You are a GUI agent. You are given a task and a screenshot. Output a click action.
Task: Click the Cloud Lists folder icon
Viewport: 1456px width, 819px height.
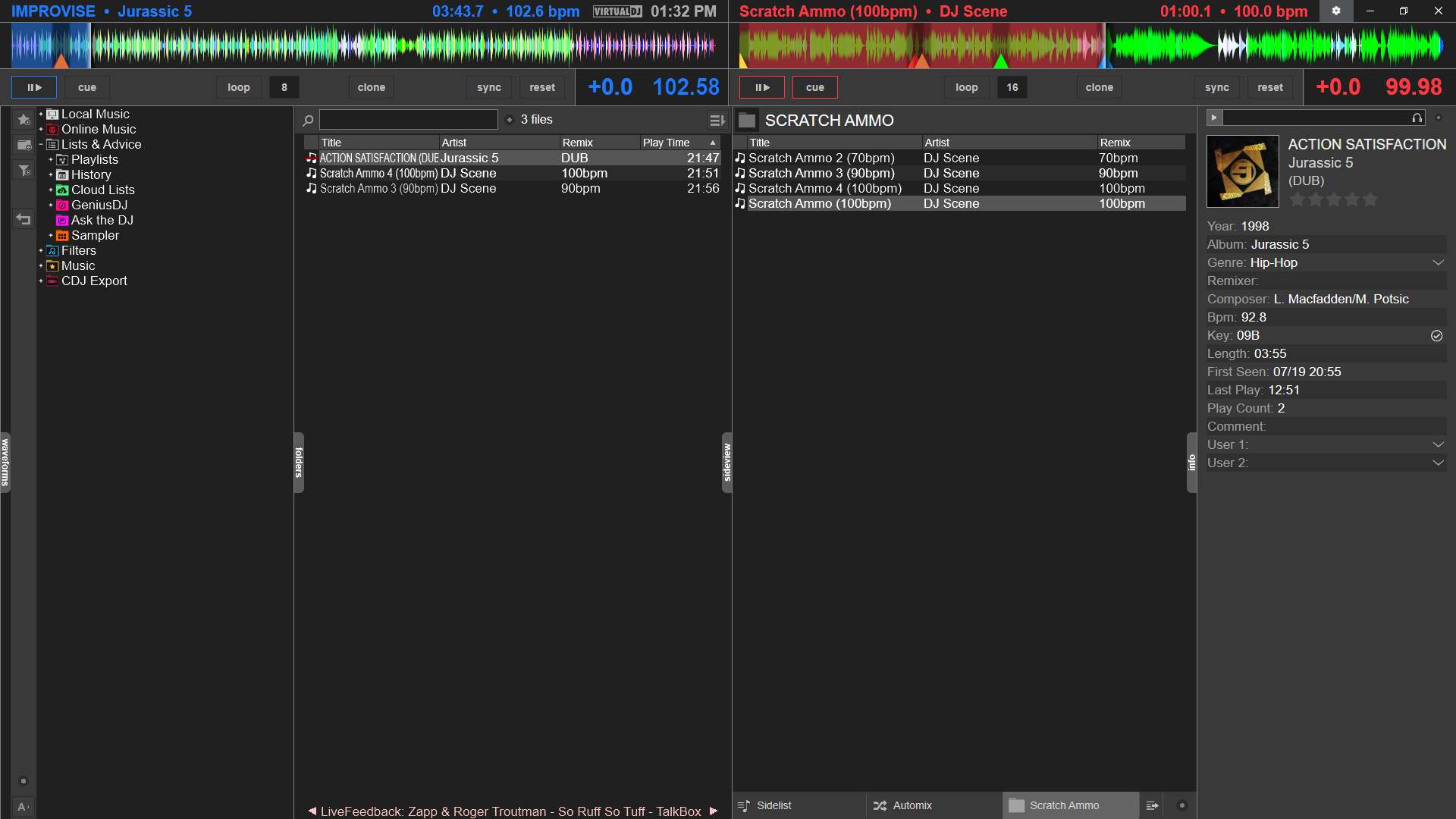click(x=62, y=190)
